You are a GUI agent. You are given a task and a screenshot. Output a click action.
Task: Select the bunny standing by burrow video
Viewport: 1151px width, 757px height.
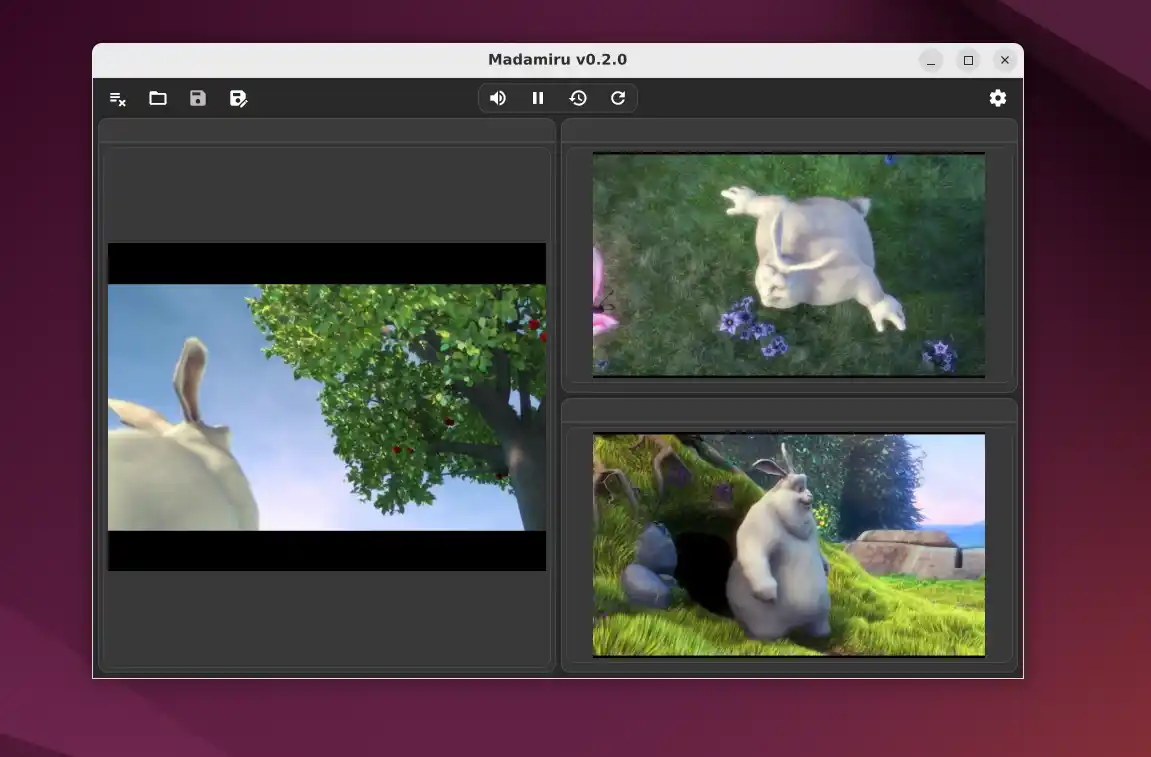789,545
